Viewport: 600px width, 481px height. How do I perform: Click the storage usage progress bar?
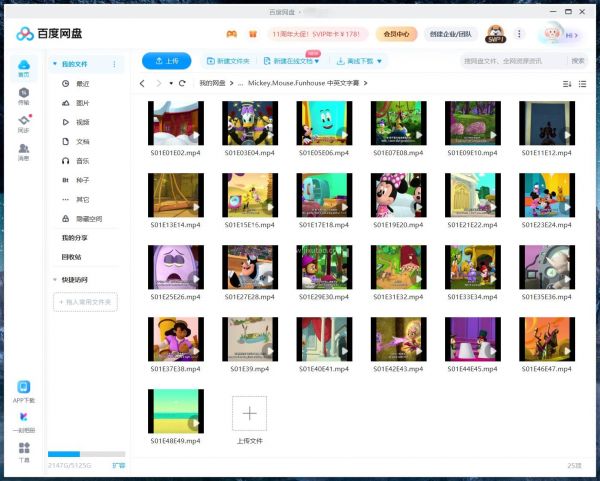pos(76,455)
